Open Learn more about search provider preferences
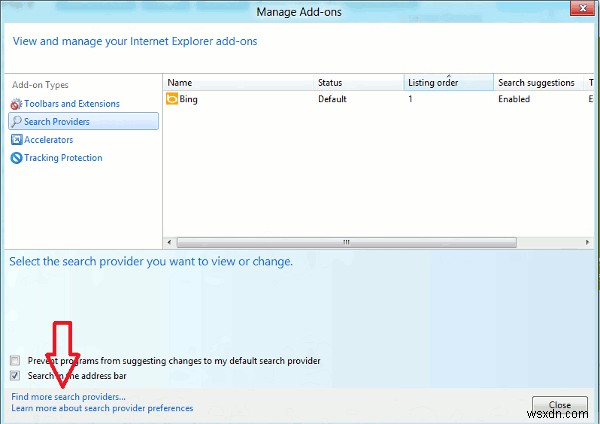600x424 pixels. 102,408
